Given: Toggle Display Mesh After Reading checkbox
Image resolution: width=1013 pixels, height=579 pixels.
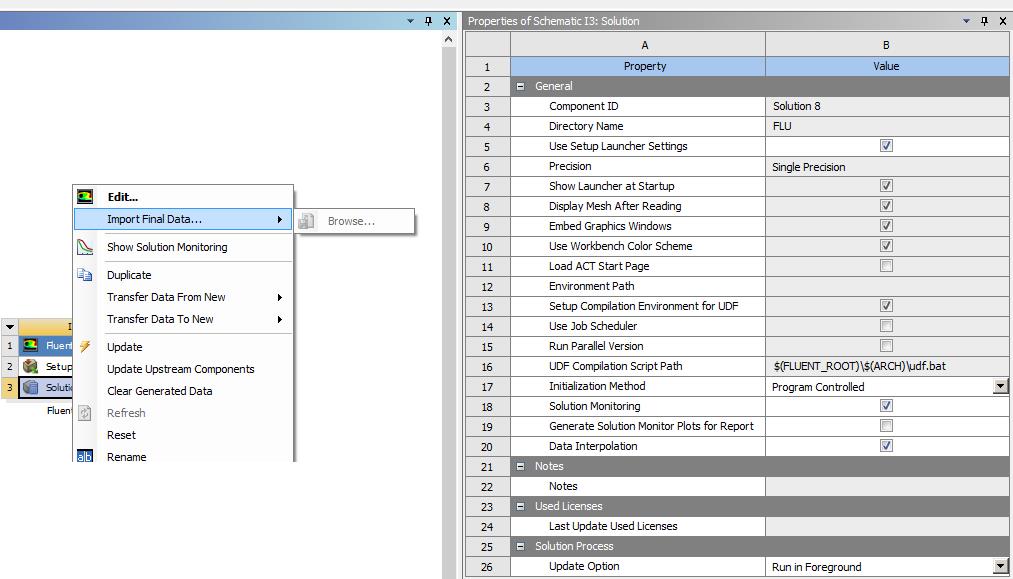Looking at the screenshot, I should point(886,206).
